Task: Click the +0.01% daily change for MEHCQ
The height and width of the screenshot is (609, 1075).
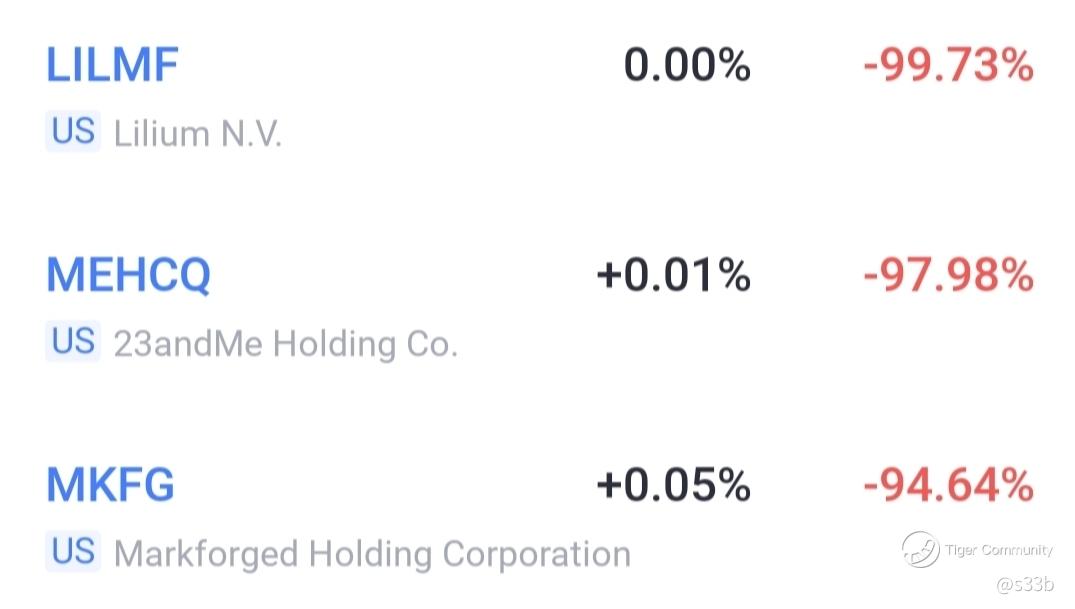Action: (673, 276)
